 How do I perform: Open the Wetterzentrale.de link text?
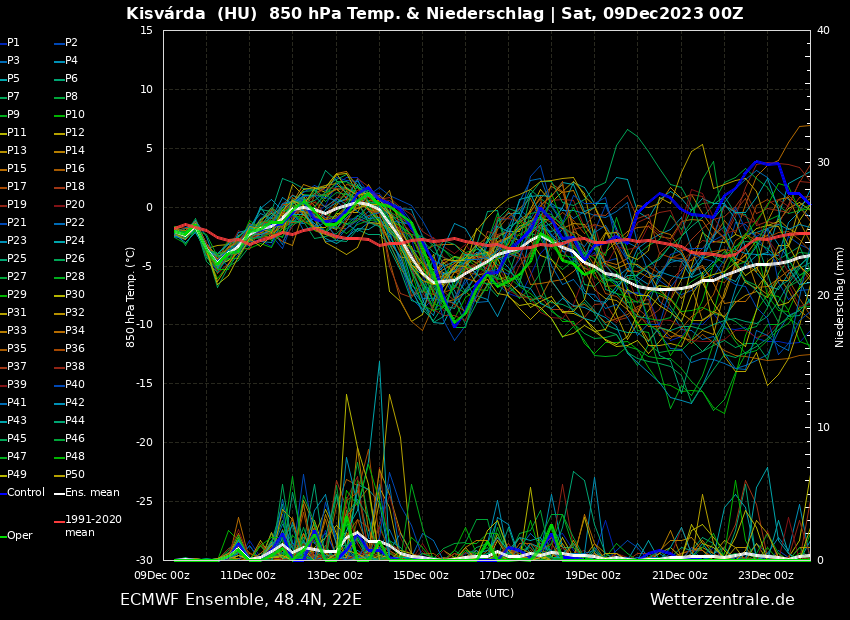(x=722, y=600)
